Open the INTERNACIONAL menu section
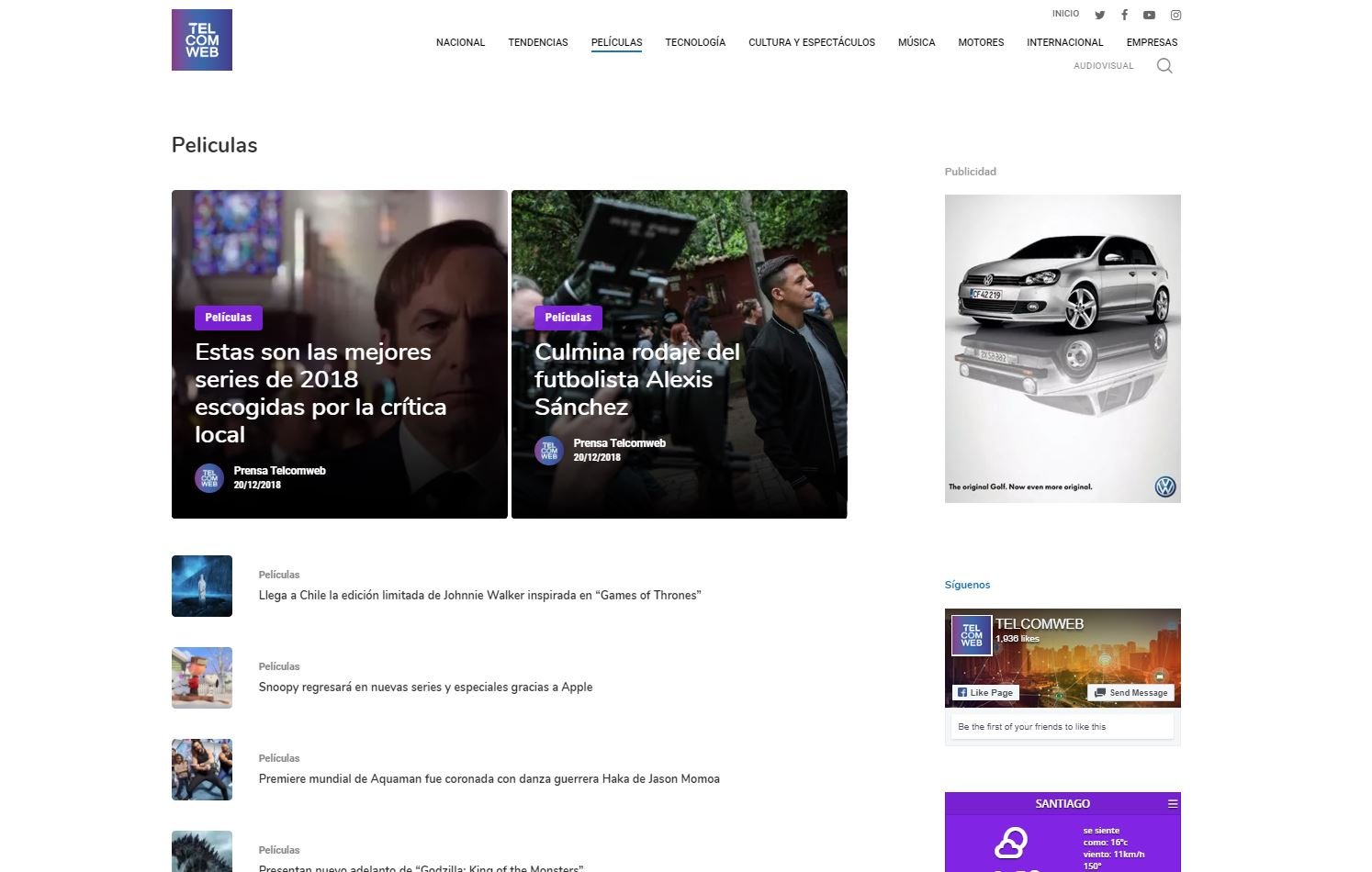The width and height of the screenshot is (1372, 872). 1065,42
